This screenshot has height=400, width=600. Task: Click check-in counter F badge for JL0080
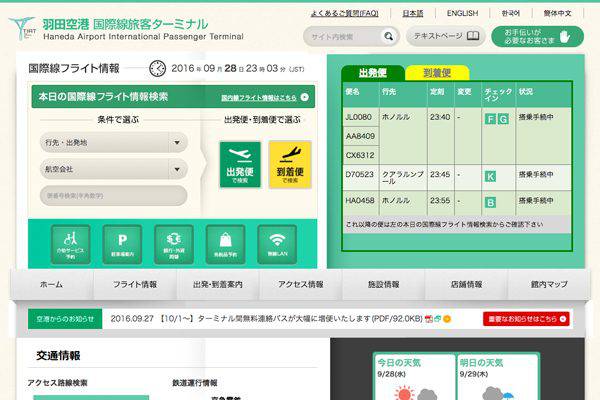[490, 119]
